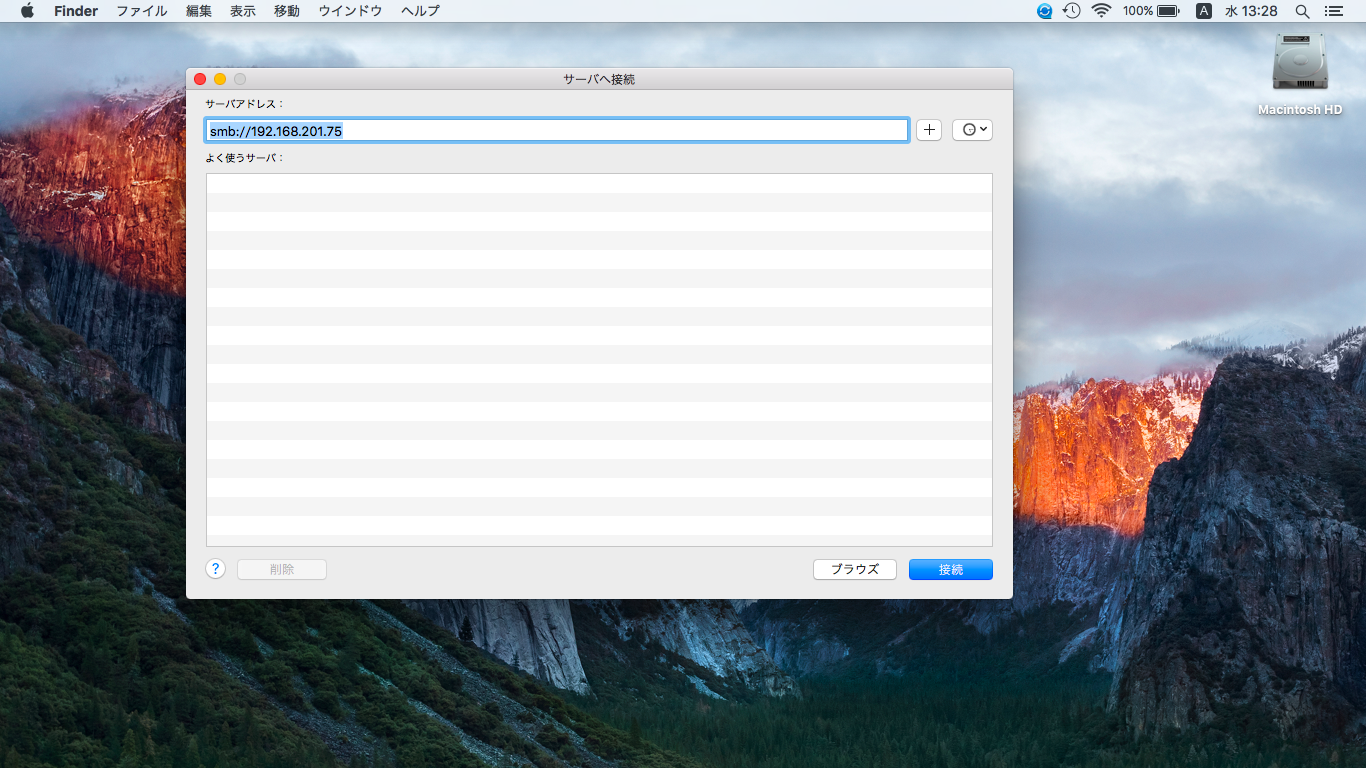Open Notification Center icon

[1333, 11]
